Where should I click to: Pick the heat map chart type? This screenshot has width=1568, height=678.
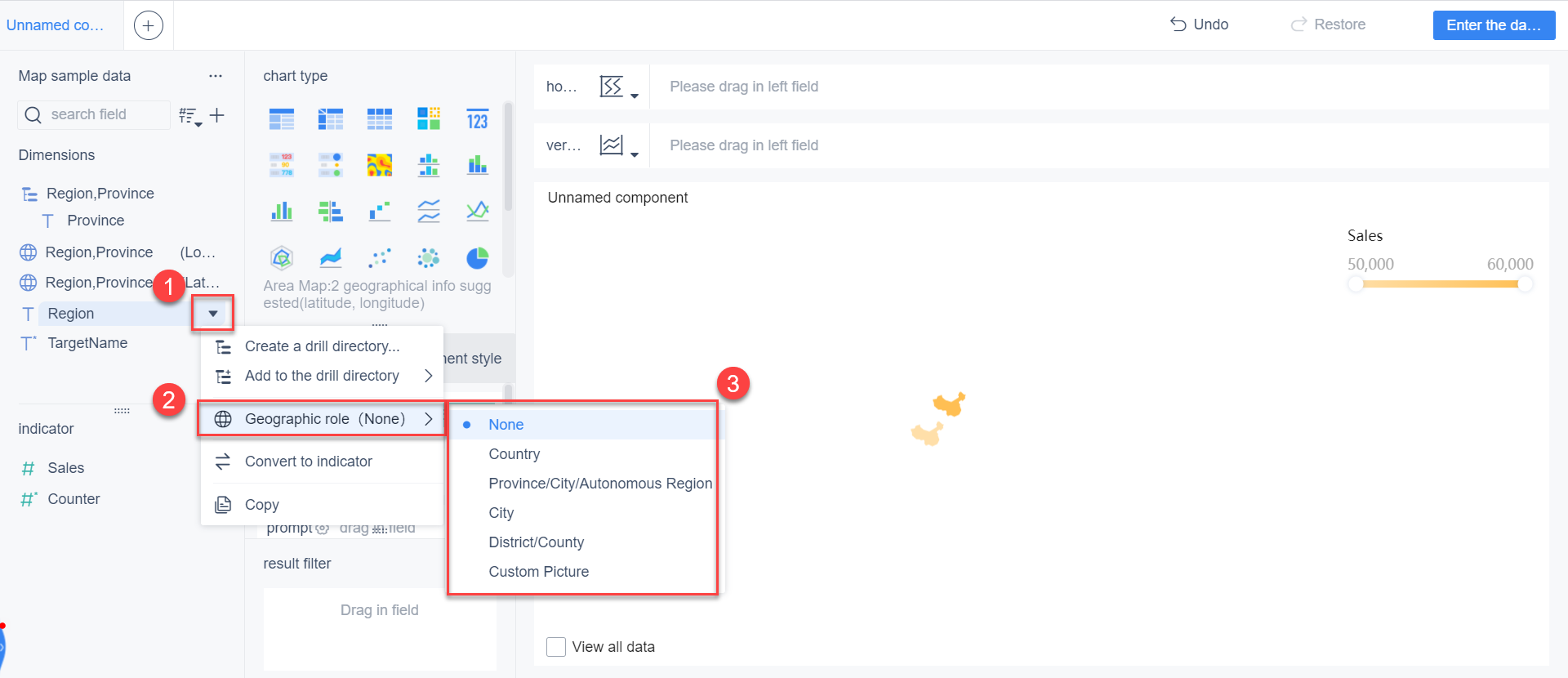(x=380, y=165)
